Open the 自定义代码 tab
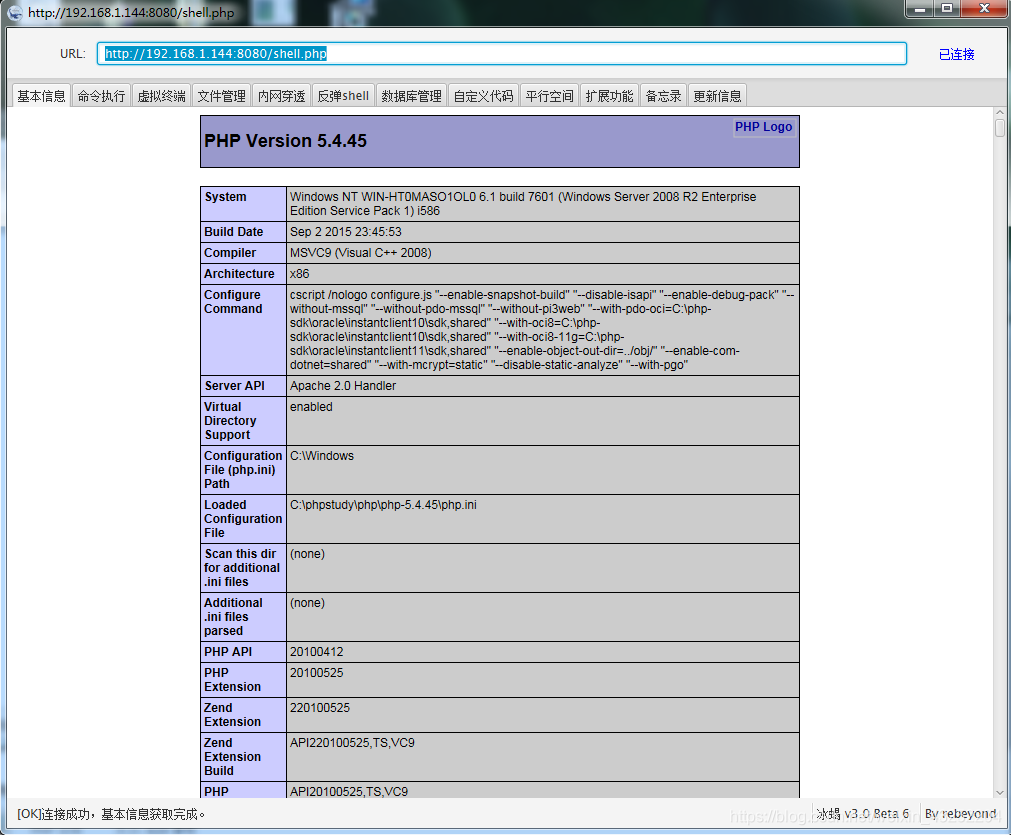Screen dimensions: 1011x835 [x=484, y=96]
